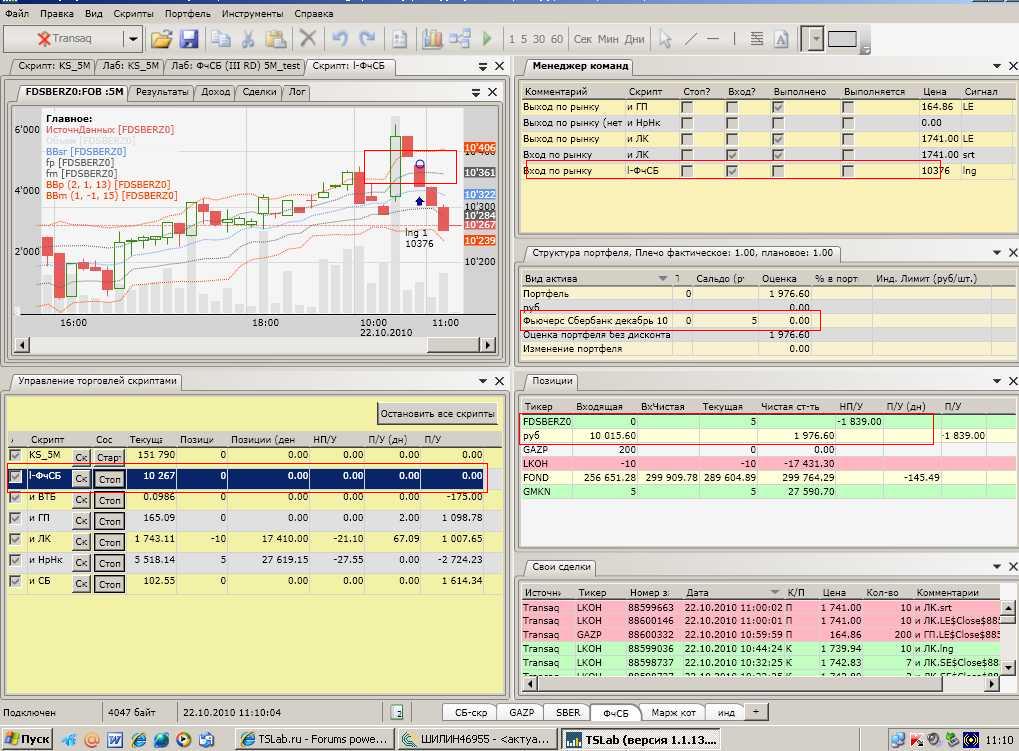The height and width of the screenshot is (751, 1019).
Task: Open the Transaq data source dropdown
Action: [x=132, y=39]
